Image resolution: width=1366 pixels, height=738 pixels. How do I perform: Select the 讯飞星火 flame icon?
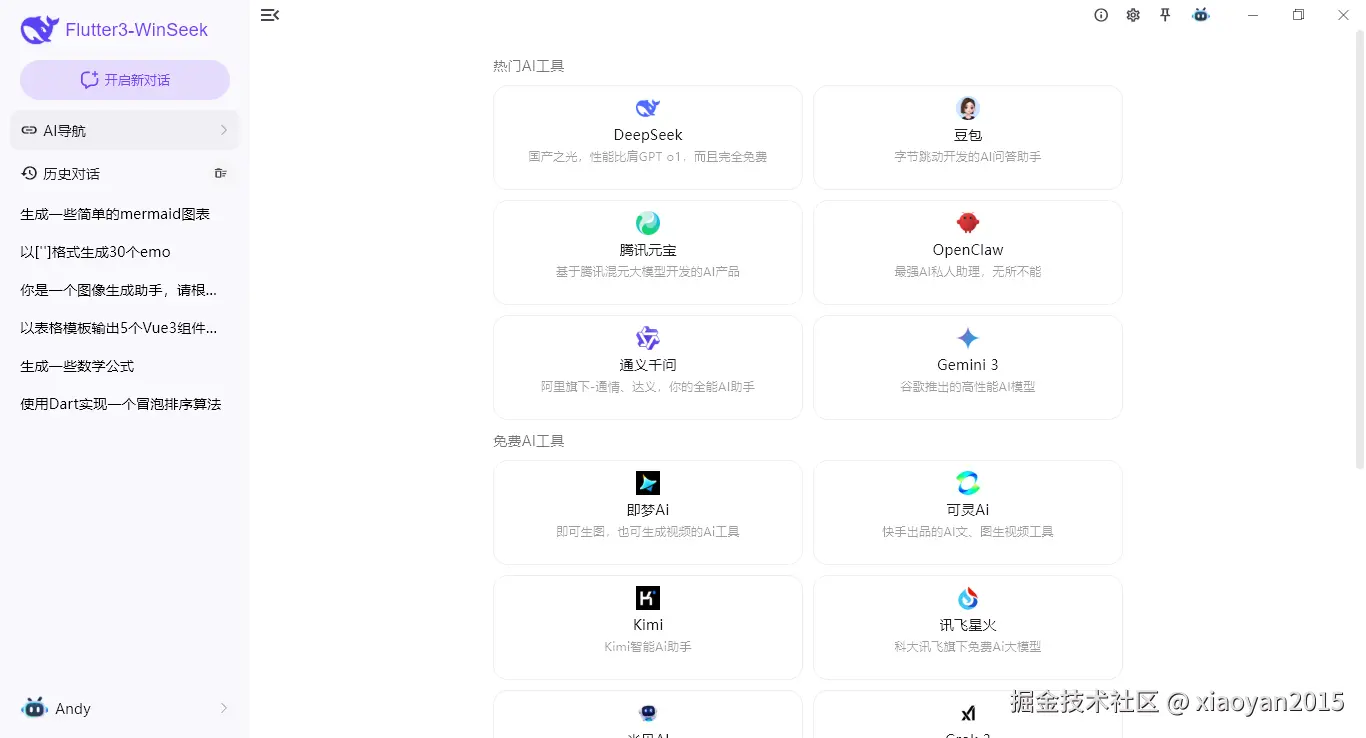tap(967, 597)
